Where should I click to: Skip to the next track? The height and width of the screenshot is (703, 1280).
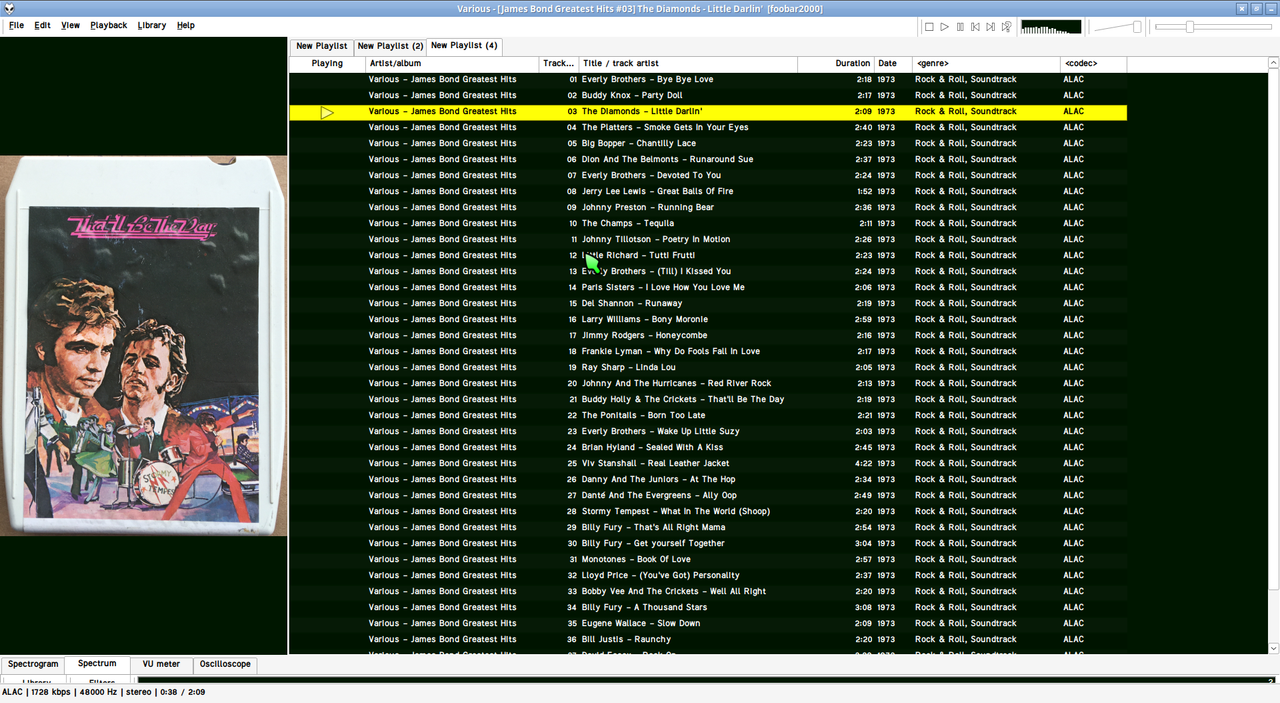[991, 27]
